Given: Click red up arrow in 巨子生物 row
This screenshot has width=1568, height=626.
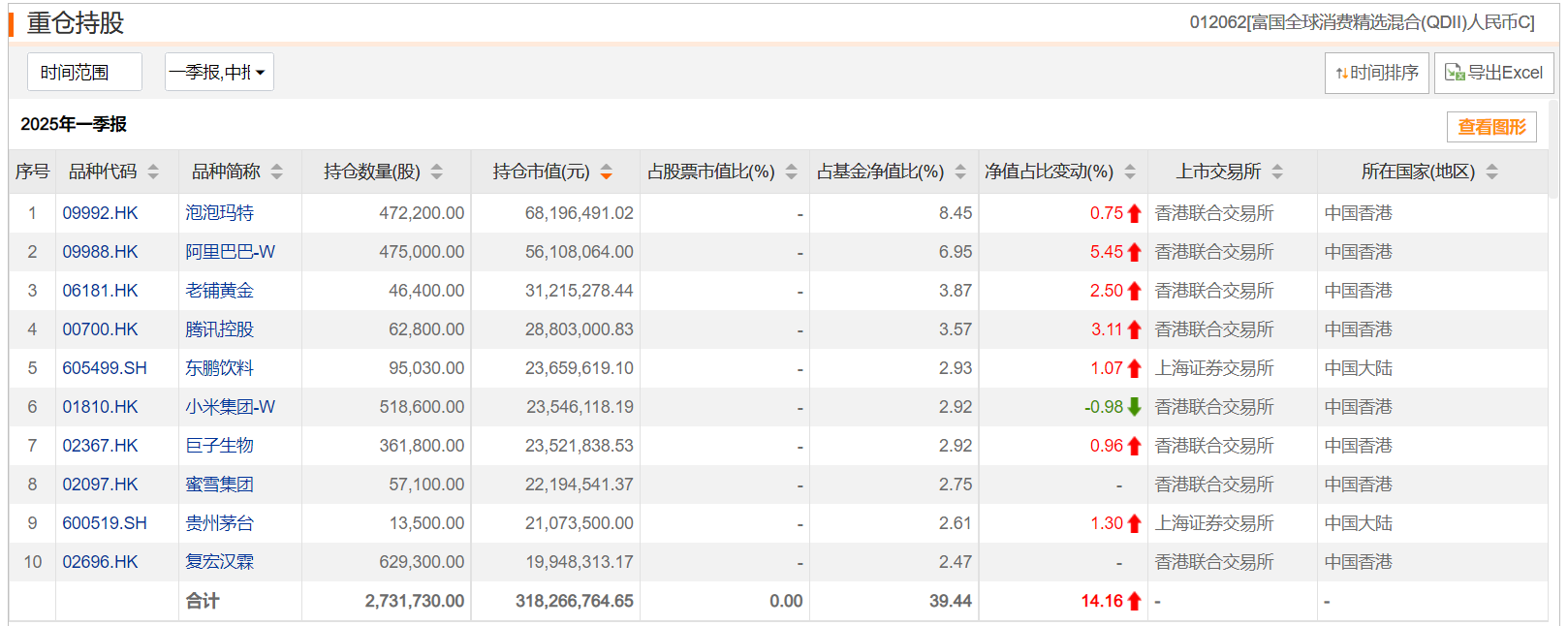Looking at the screenshot, I should (x=1135, y=446).
